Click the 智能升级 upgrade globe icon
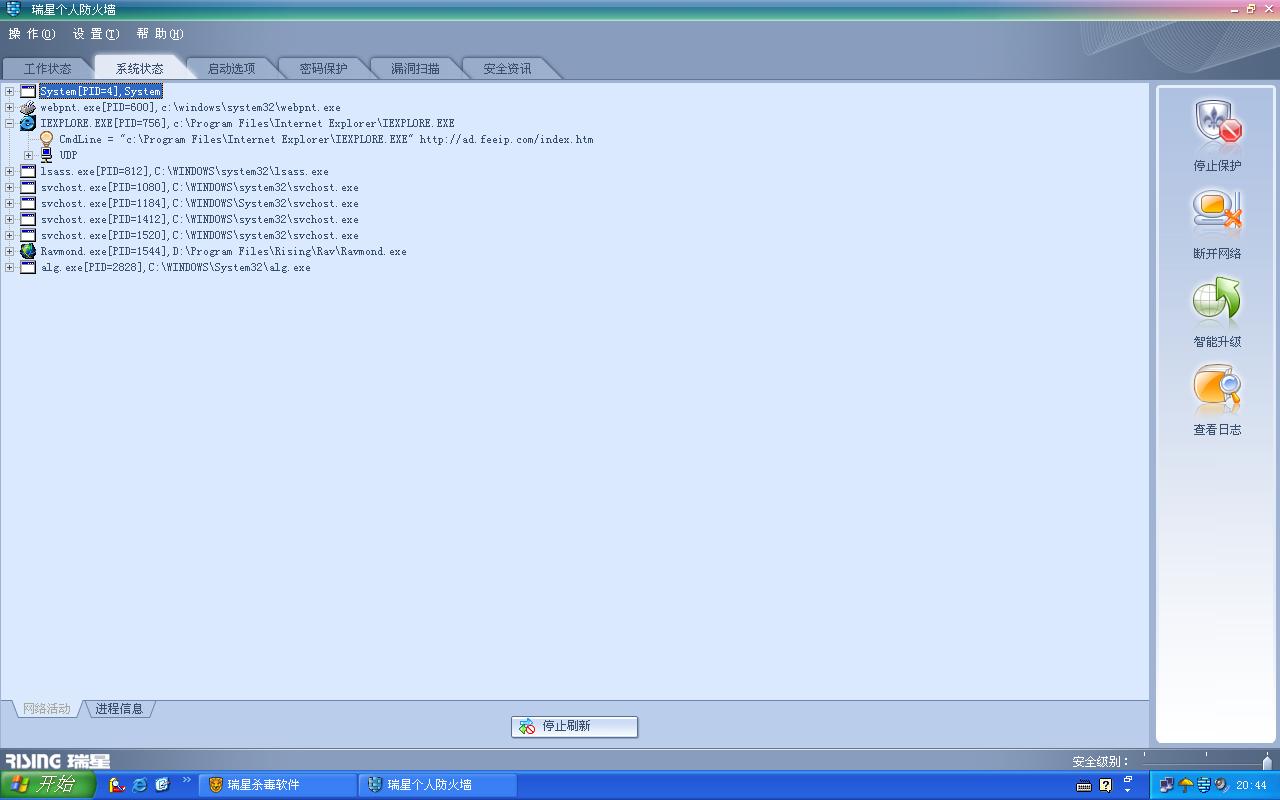The image size is (1280, 800). (1217, 300)
